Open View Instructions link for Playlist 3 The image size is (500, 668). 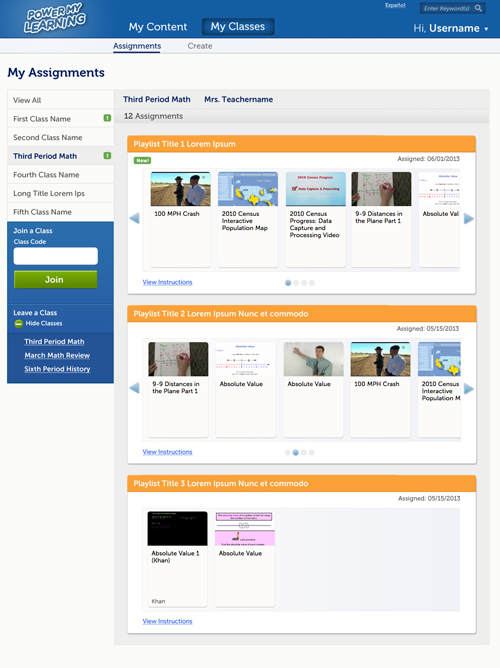[x=167, y=621]
